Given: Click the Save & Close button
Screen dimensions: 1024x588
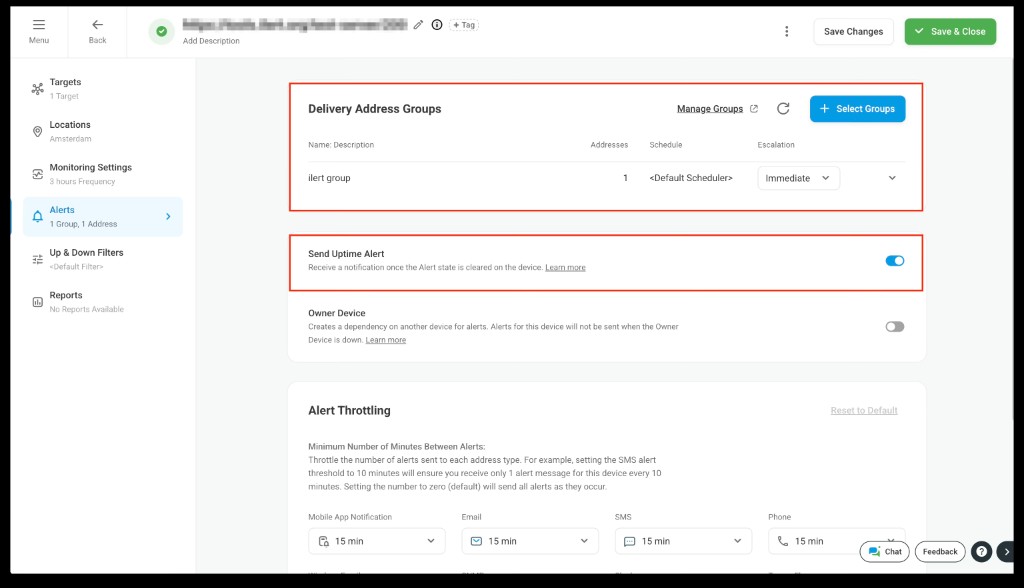Looking at the screenshot, I should click(x=949, y=32).
